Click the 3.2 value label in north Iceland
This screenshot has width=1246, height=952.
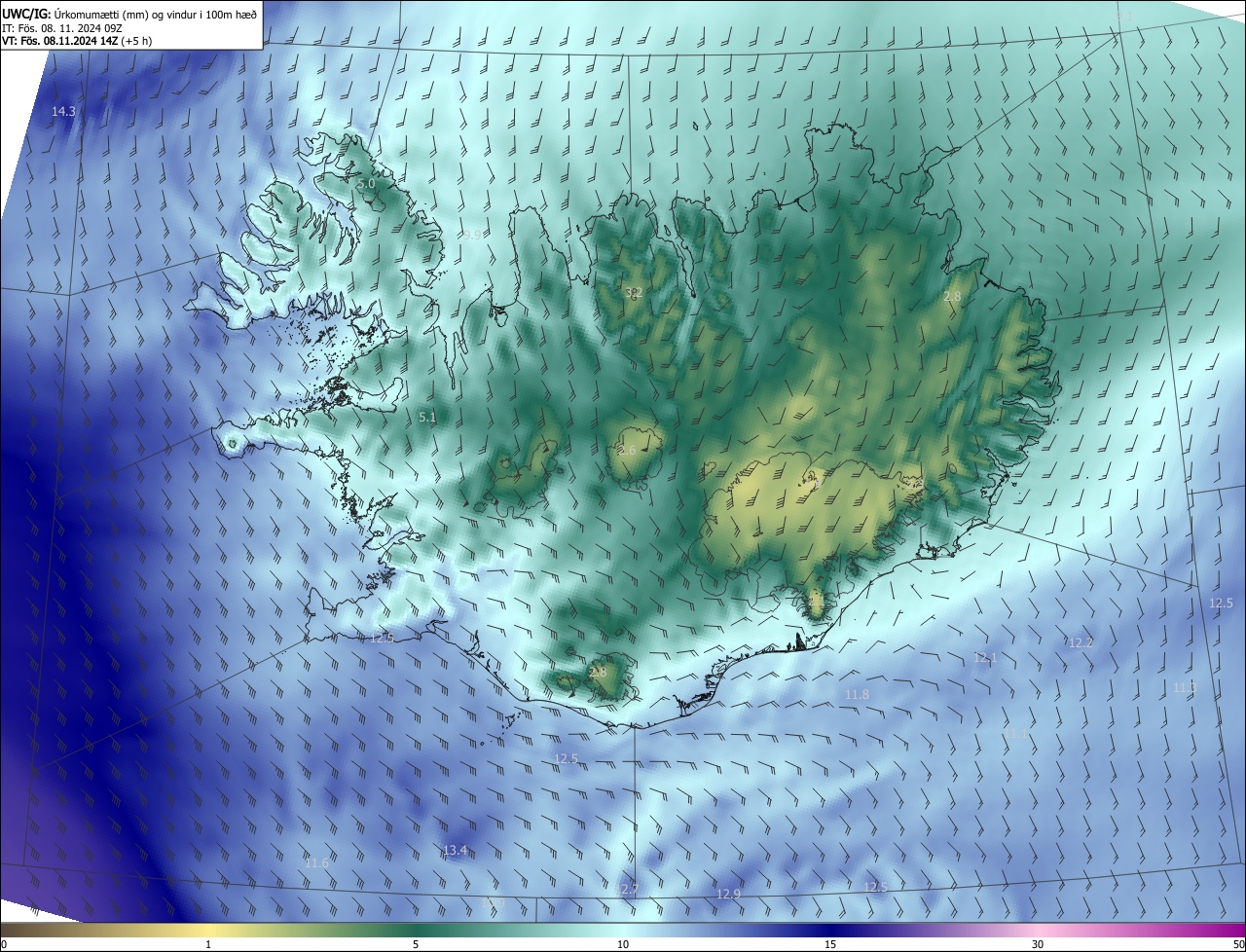pyautogui.click(x=634, y=292)
